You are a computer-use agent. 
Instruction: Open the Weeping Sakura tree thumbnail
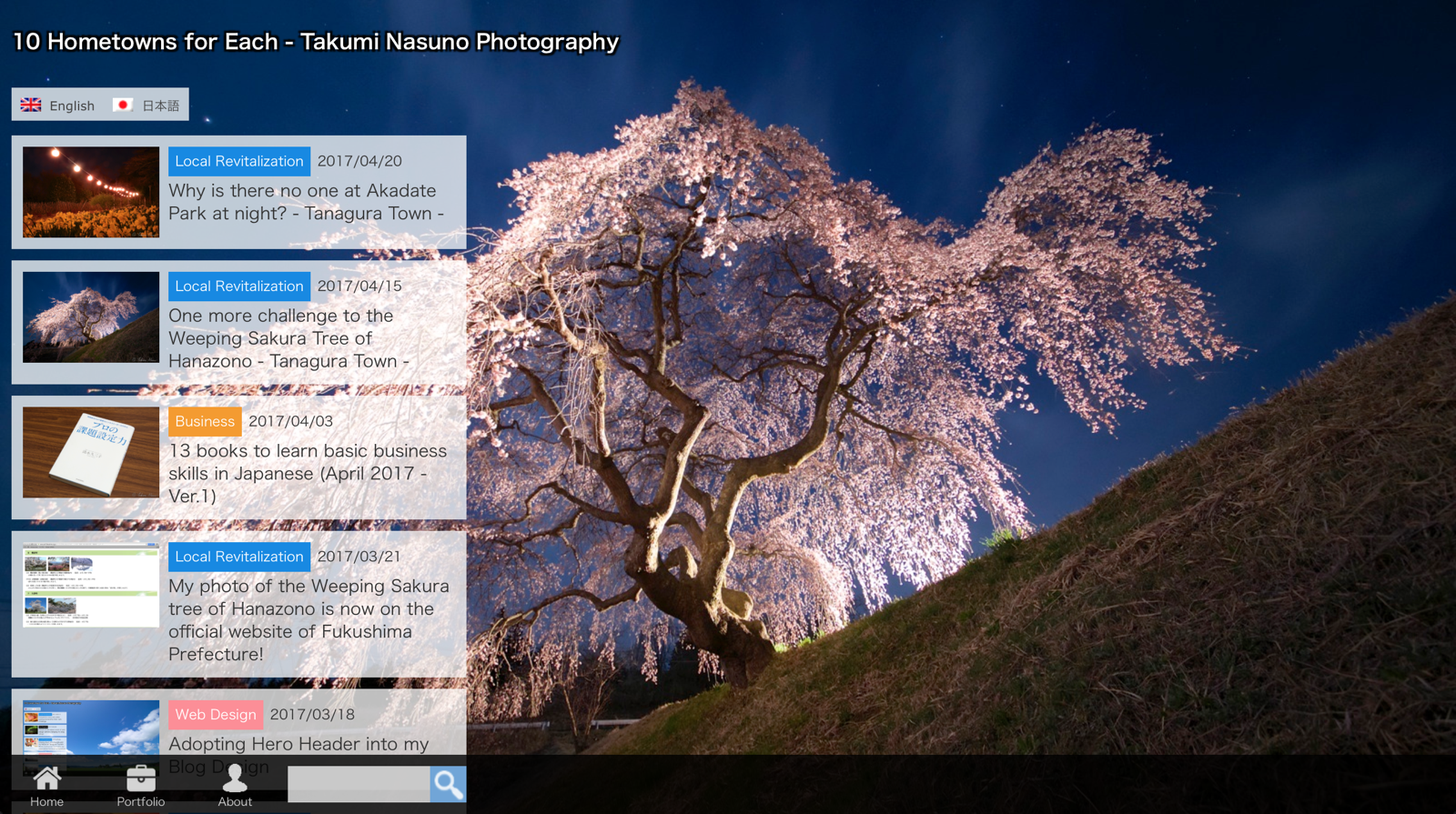(91, 317)
